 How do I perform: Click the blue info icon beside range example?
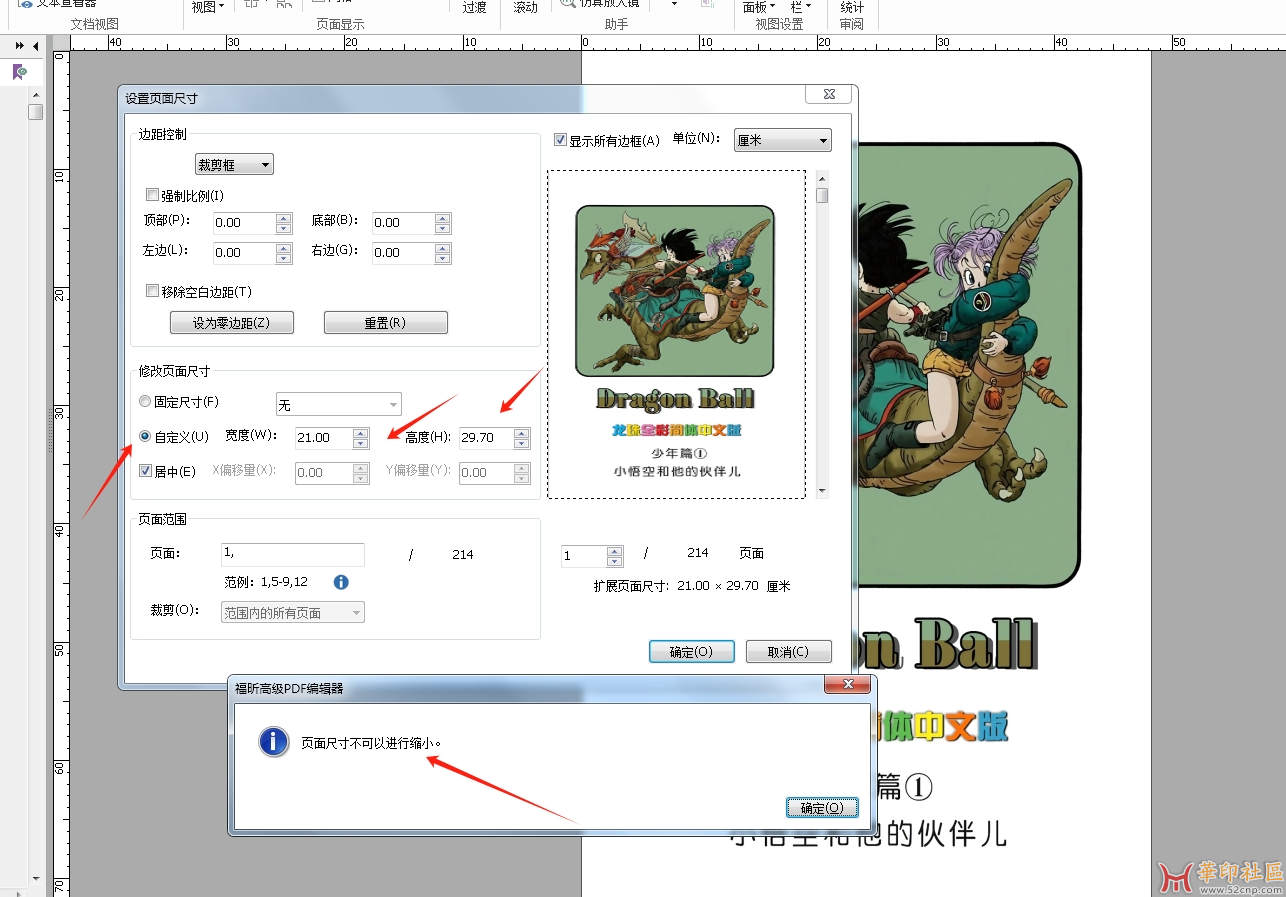click(x=341, y=582)
